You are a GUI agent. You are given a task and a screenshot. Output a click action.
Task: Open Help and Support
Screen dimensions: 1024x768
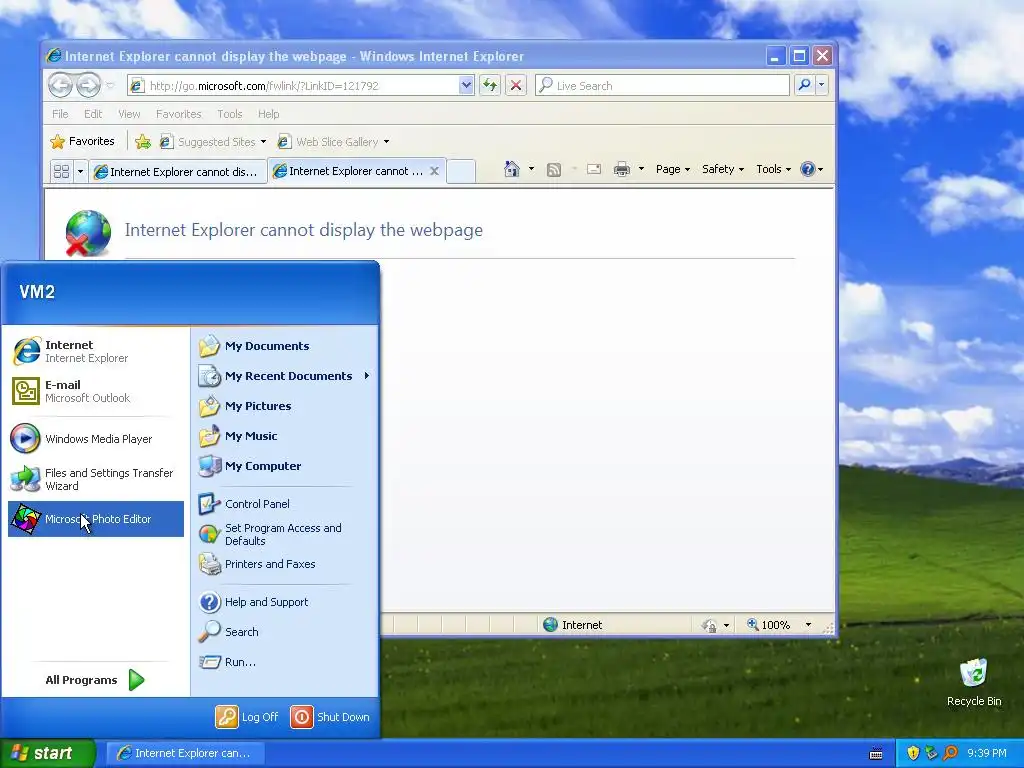(x=285, y=602)
